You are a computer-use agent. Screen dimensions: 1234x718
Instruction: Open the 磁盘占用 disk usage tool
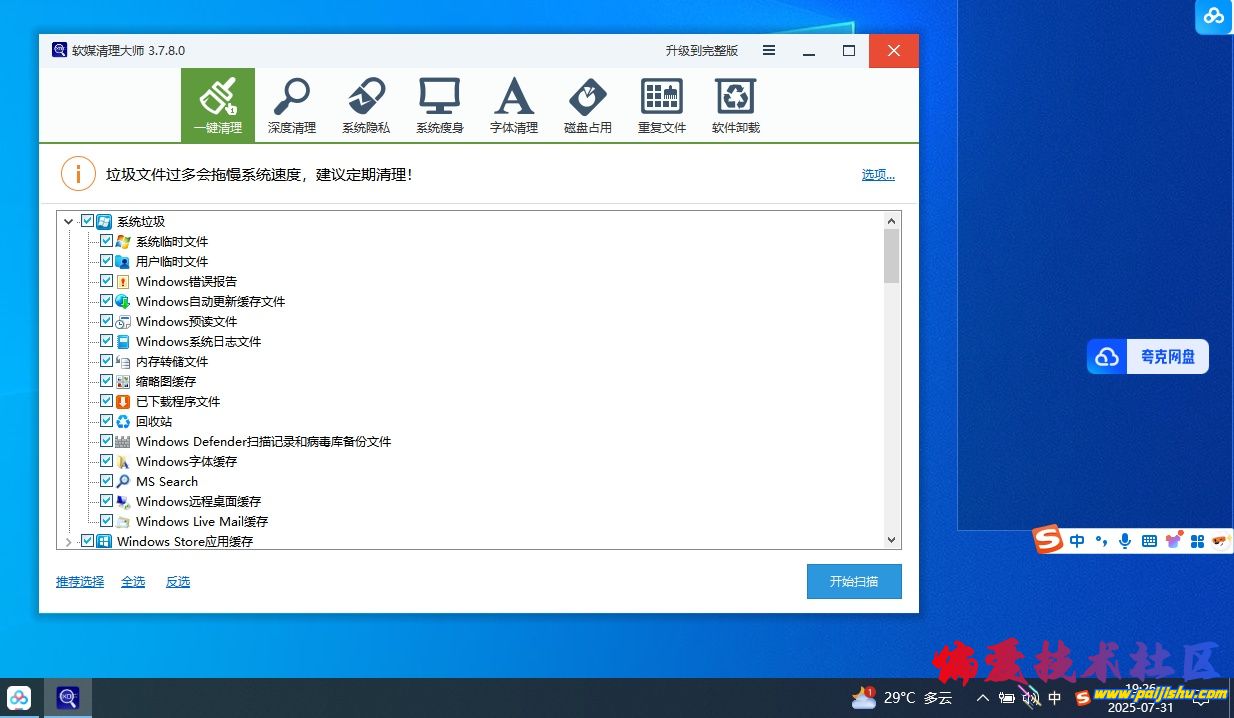(588, 106)
